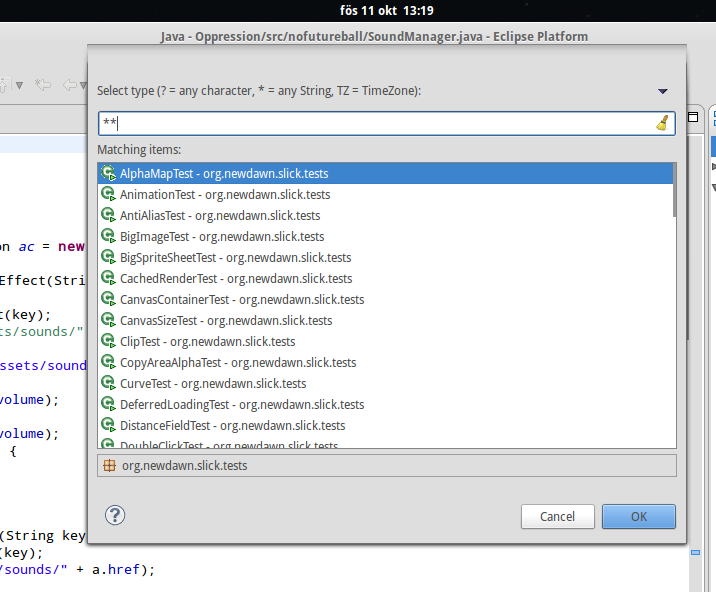Select AlphaMapTest in matching items

click(386, 174)
